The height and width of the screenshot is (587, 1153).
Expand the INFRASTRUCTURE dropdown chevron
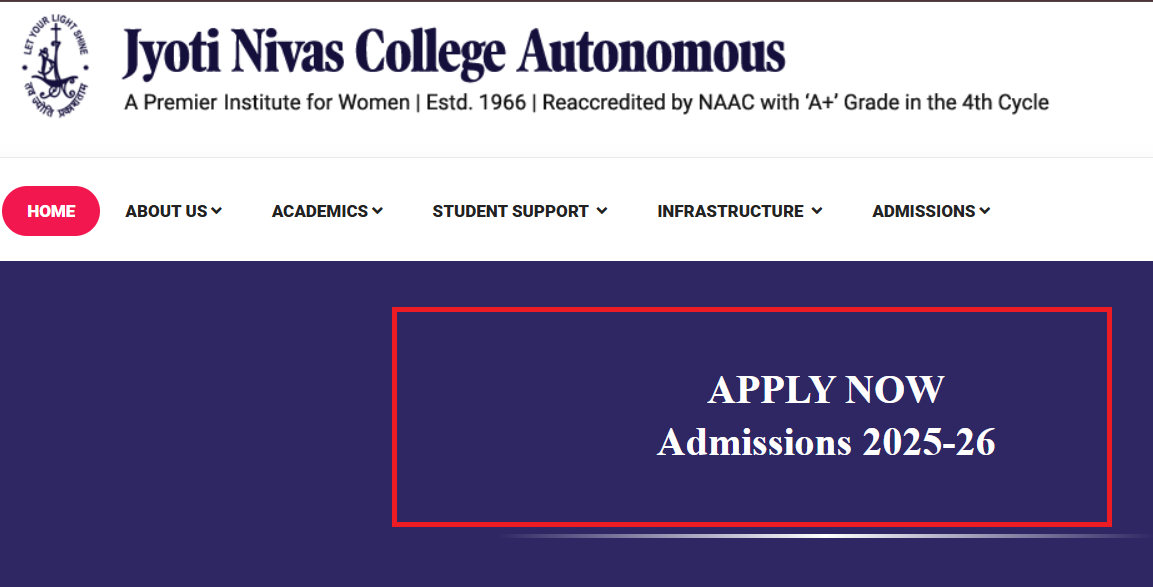pos(817,210)
